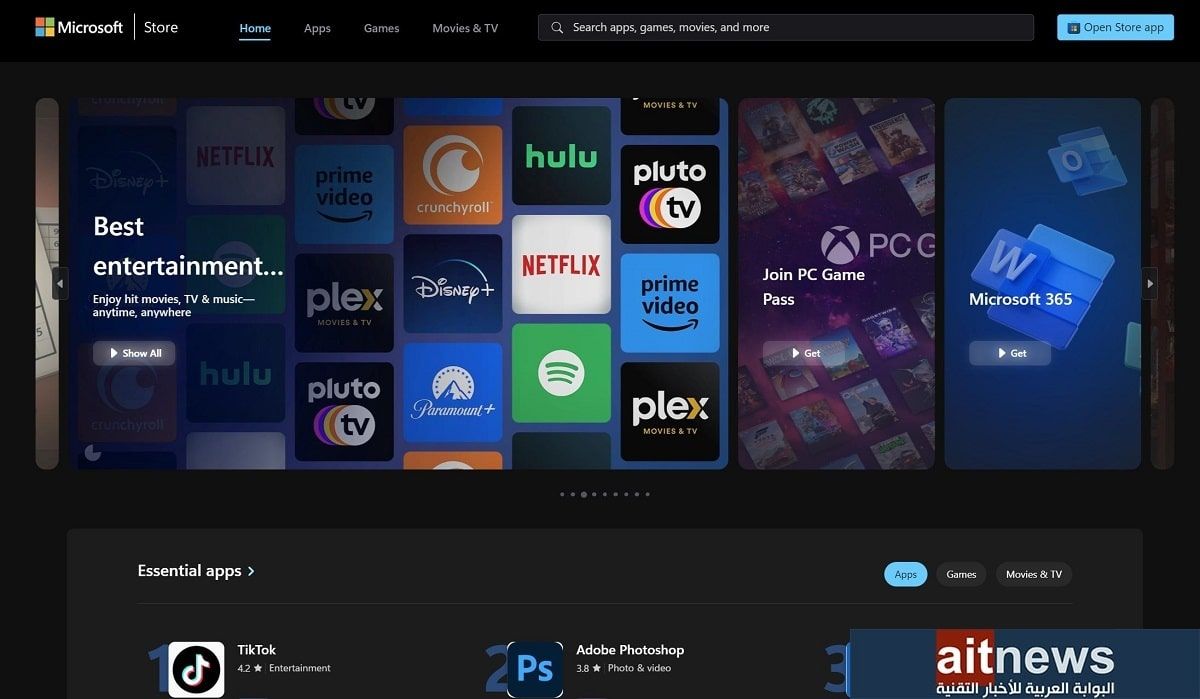Click the Open Store app button
Image resolution: width=1200 pixels, height=699 pixels.
click(x=1115, y=28)
